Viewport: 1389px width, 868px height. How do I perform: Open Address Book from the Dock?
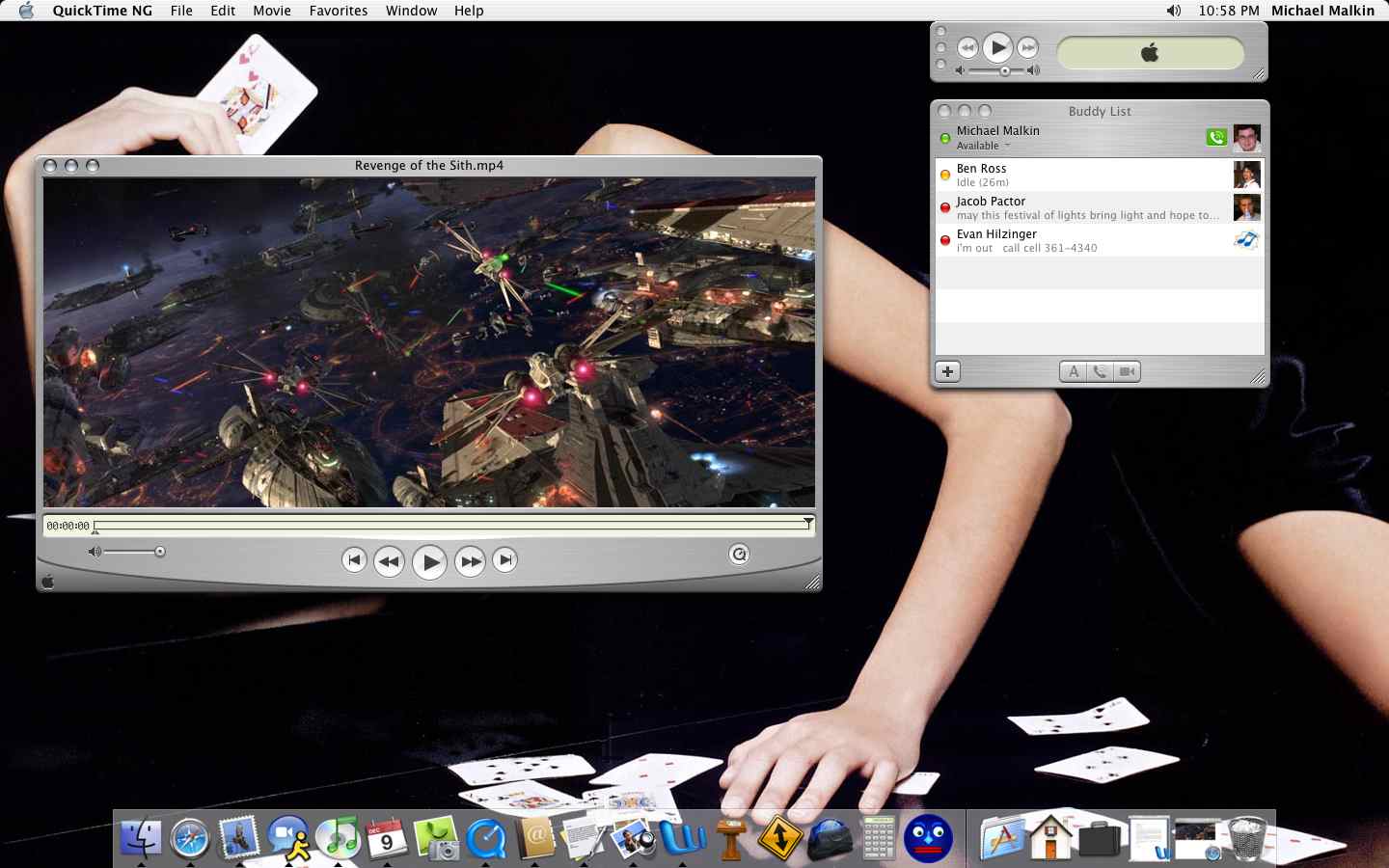pyautogui.click(x=534, y=837)
